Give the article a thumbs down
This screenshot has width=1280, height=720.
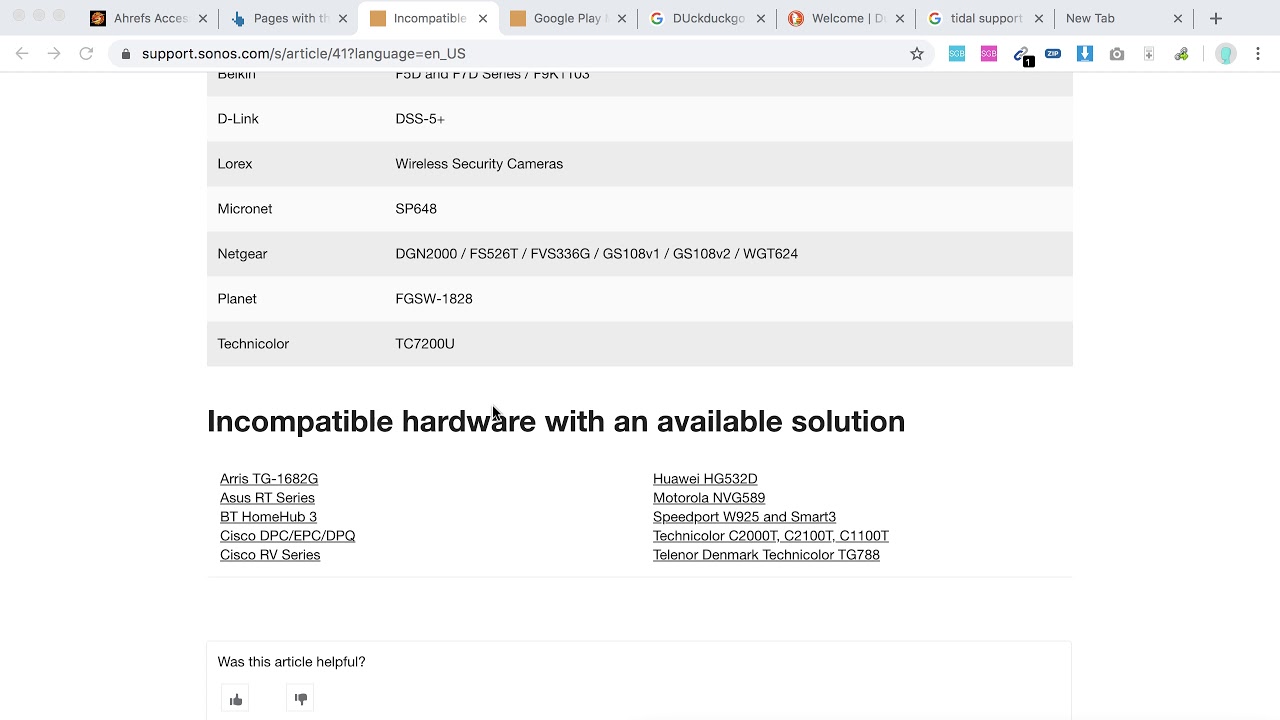[301, 699]
